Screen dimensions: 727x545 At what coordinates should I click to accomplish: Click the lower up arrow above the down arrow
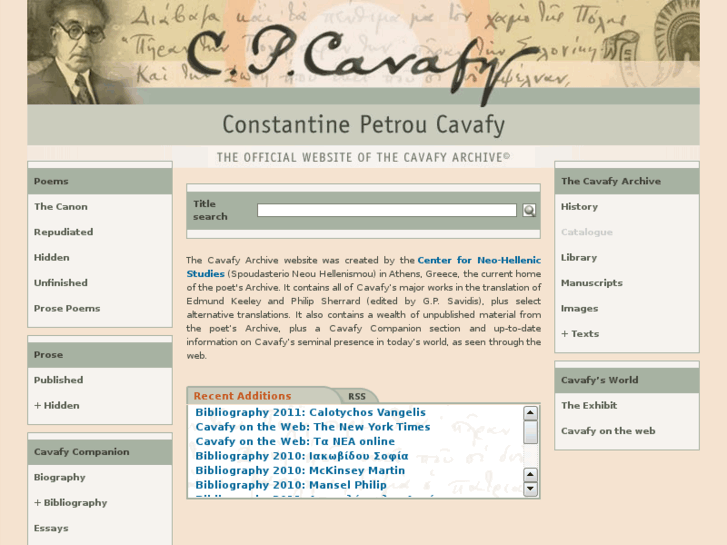coord(530,474)
